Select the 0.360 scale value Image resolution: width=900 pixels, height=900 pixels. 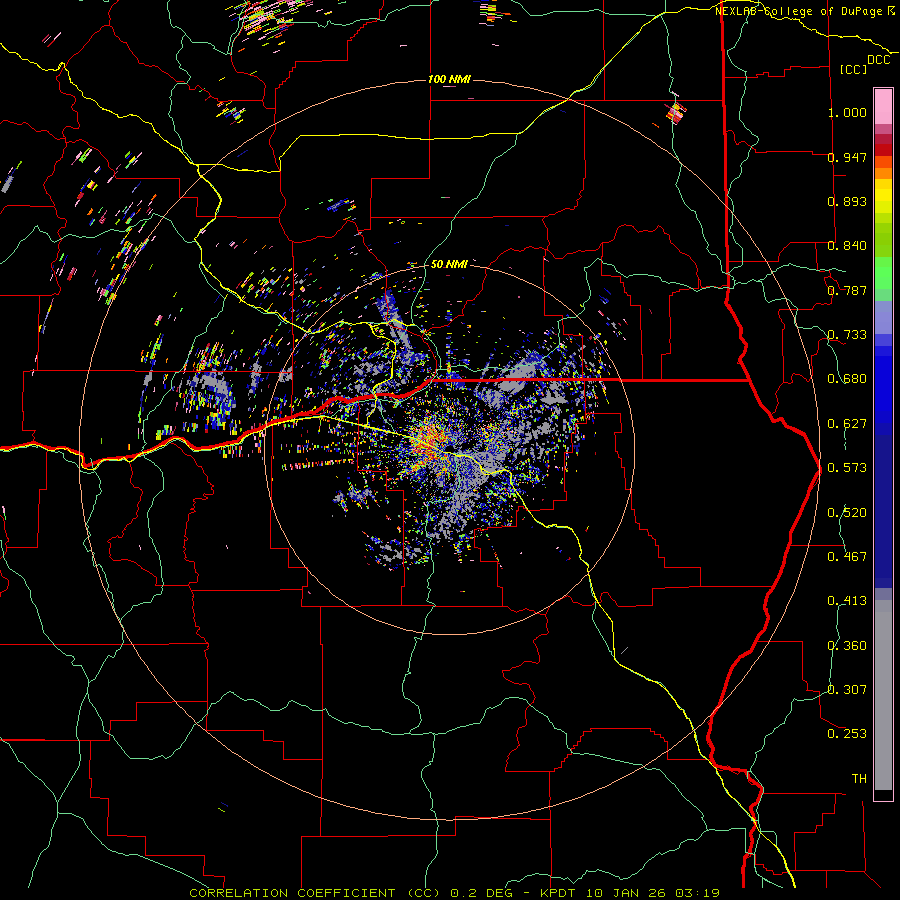pyautogui.click(x=847, y=646)
